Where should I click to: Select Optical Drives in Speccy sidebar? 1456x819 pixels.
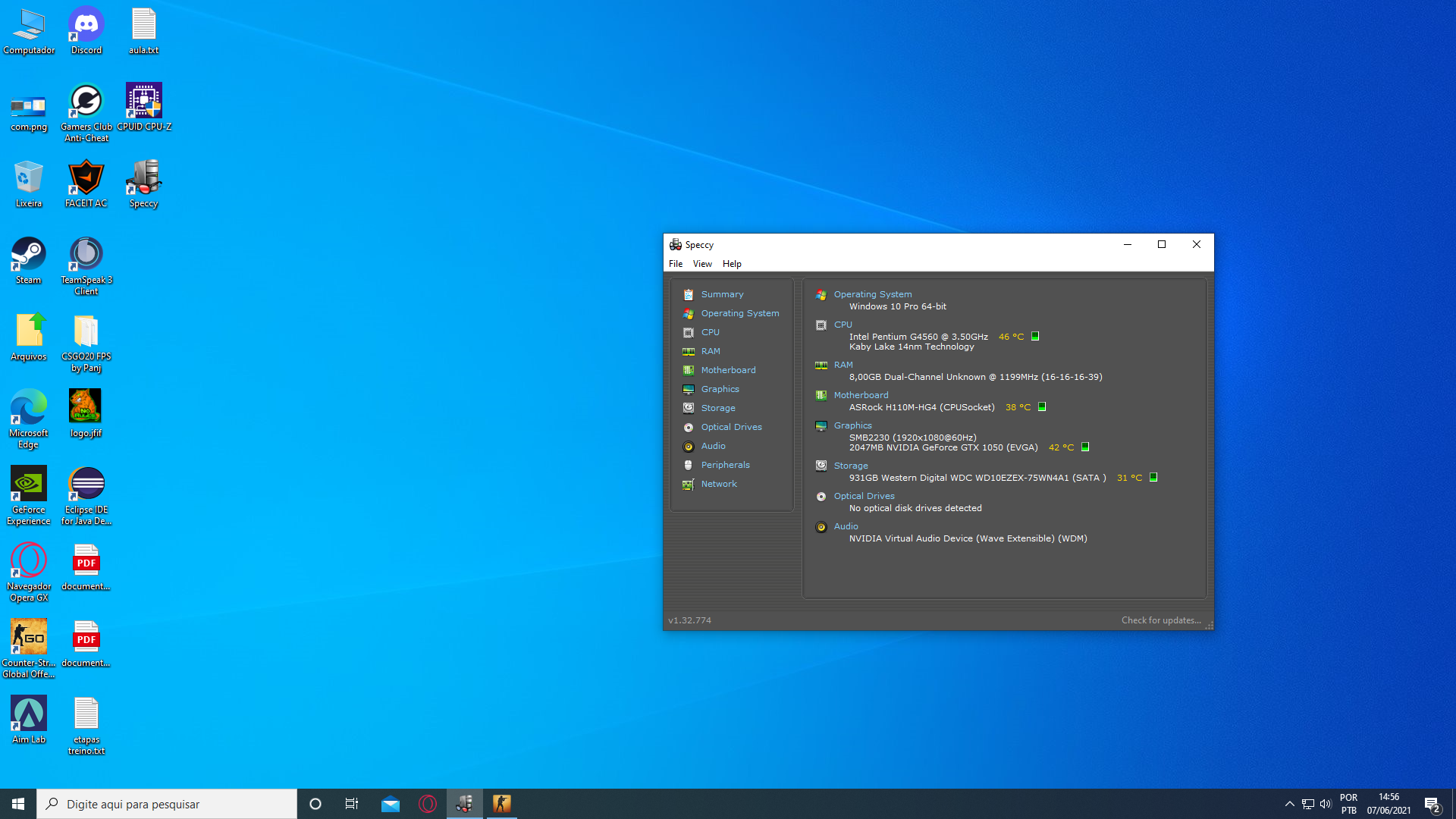click(x=731, y=427)
